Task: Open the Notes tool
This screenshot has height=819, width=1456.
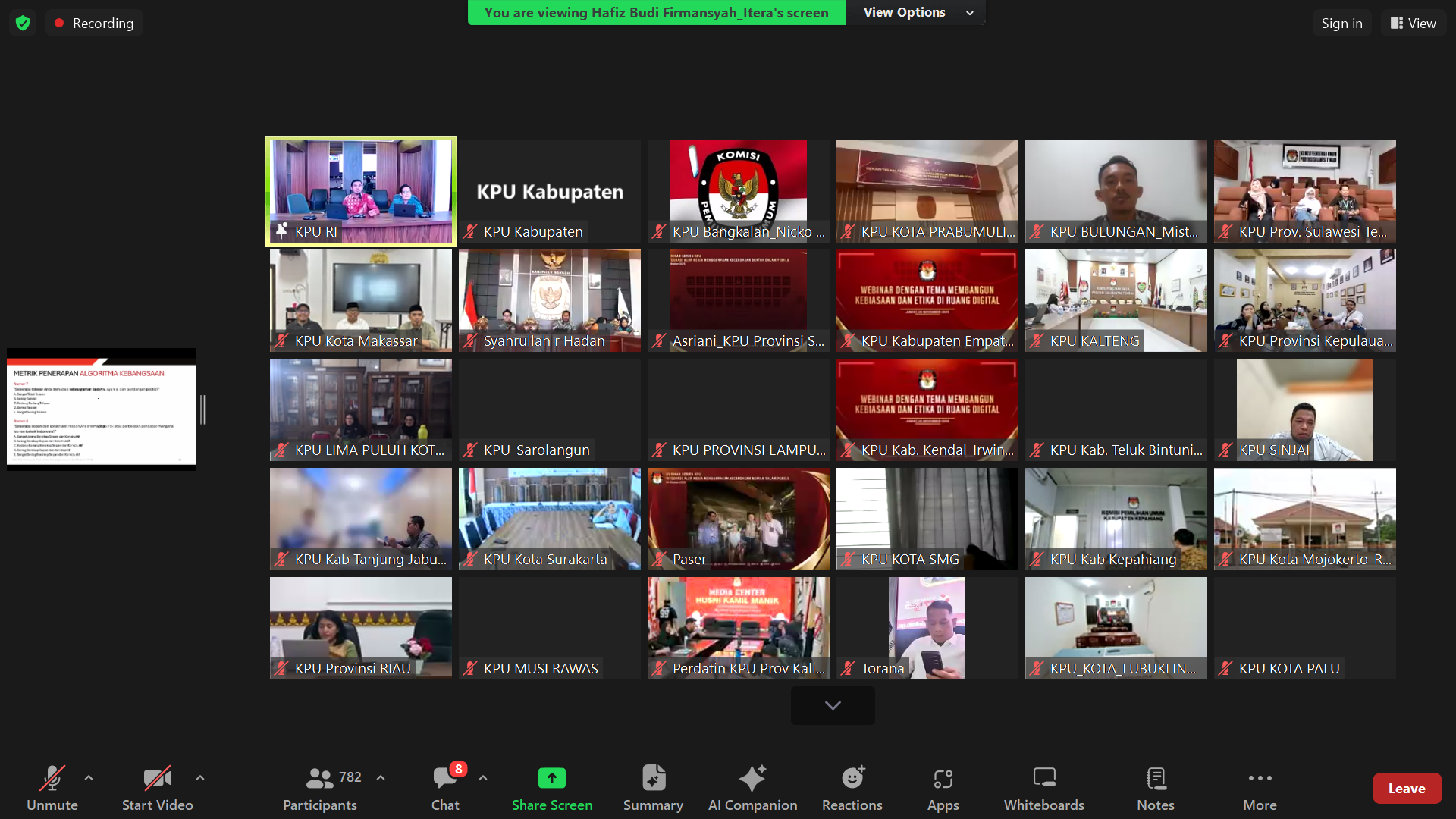Action: 1155,779
